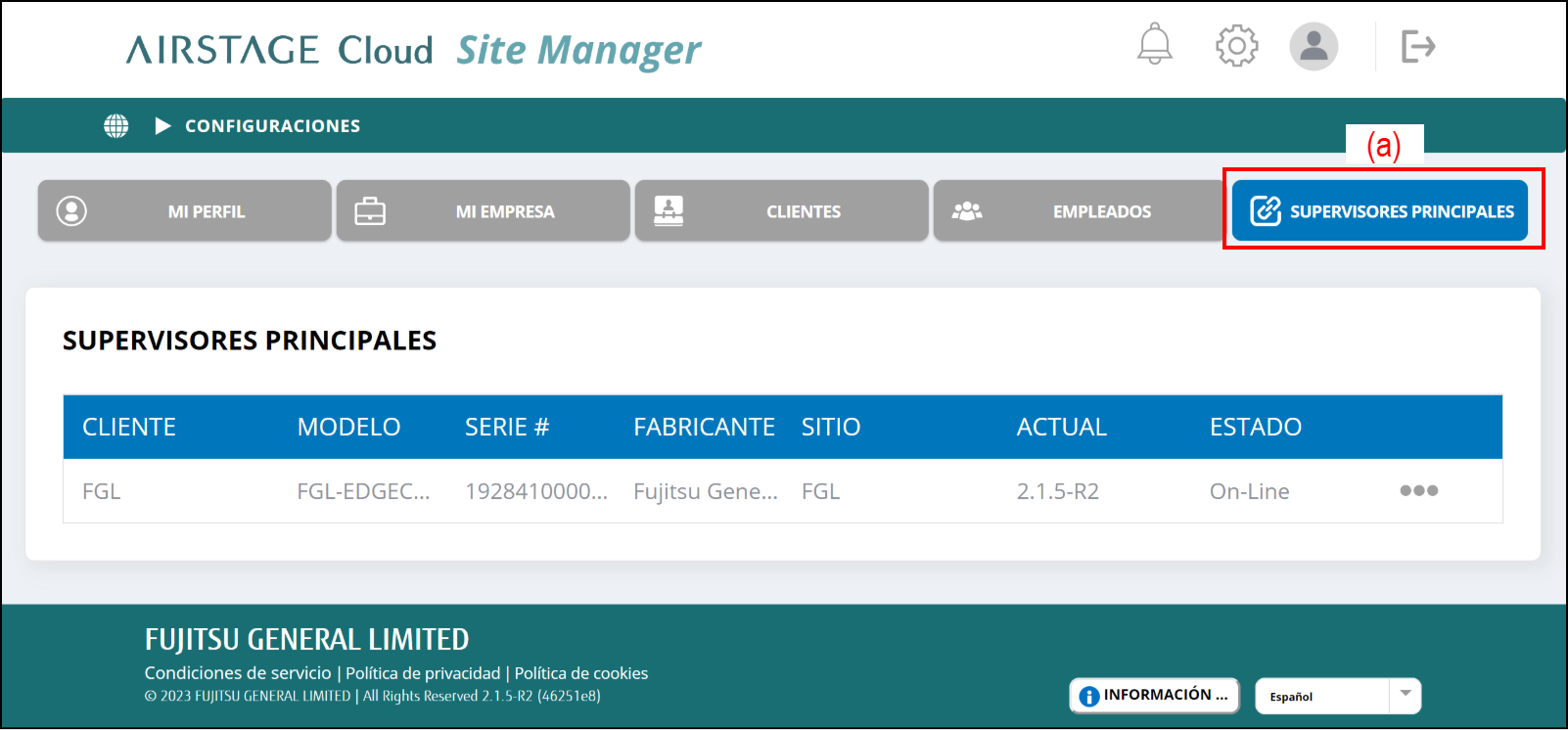The image size is (1568, 730).
Task: Click the AIRSTAGE Cloud Site Manager logo
Action: [413, 50]
